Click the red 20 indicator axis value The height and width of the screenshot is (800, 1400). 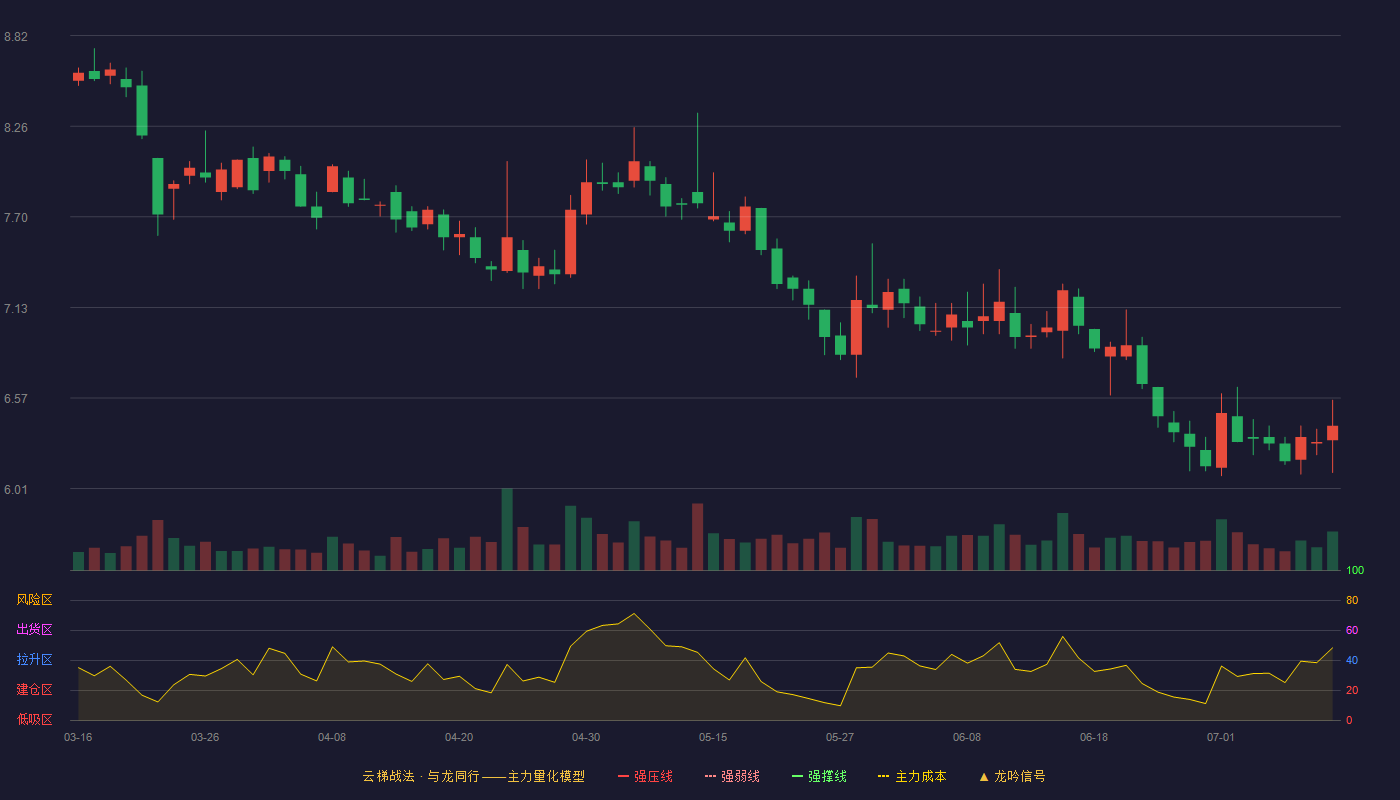coord(1352,690)
